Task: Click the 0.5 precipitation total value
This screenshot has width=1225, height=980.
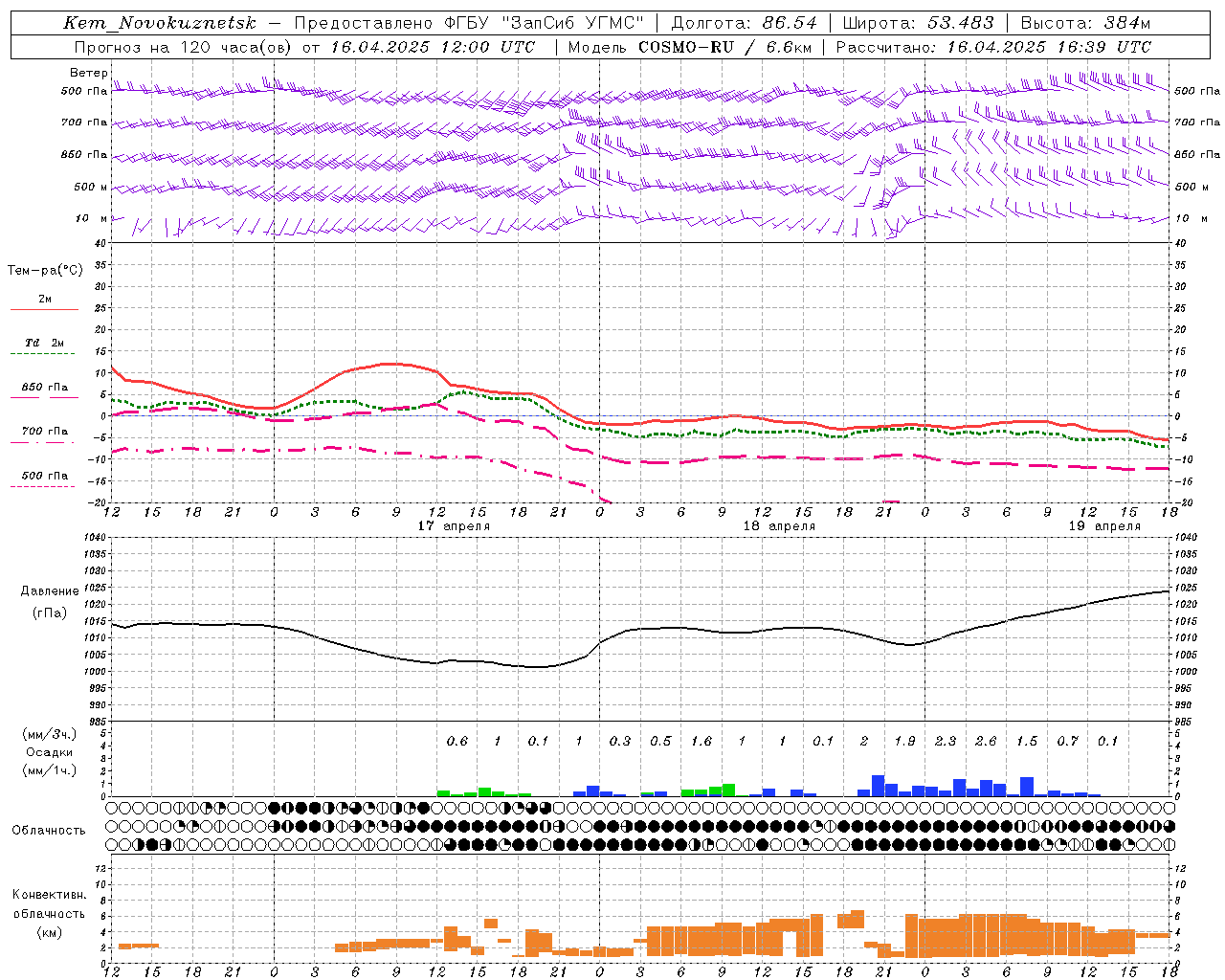Action: click(x=660, y=742)
